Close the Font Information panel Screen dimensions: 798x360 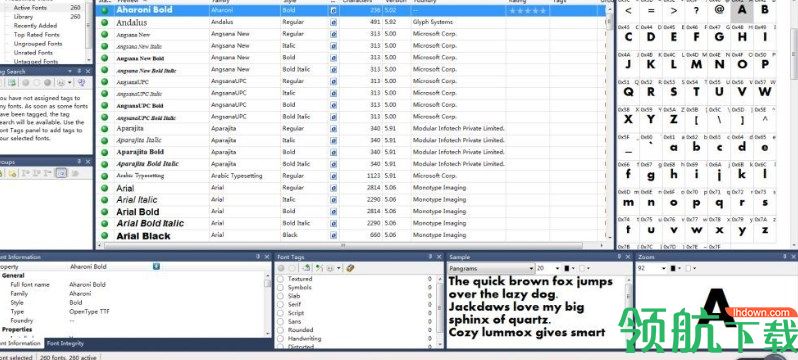coord(267,257)
